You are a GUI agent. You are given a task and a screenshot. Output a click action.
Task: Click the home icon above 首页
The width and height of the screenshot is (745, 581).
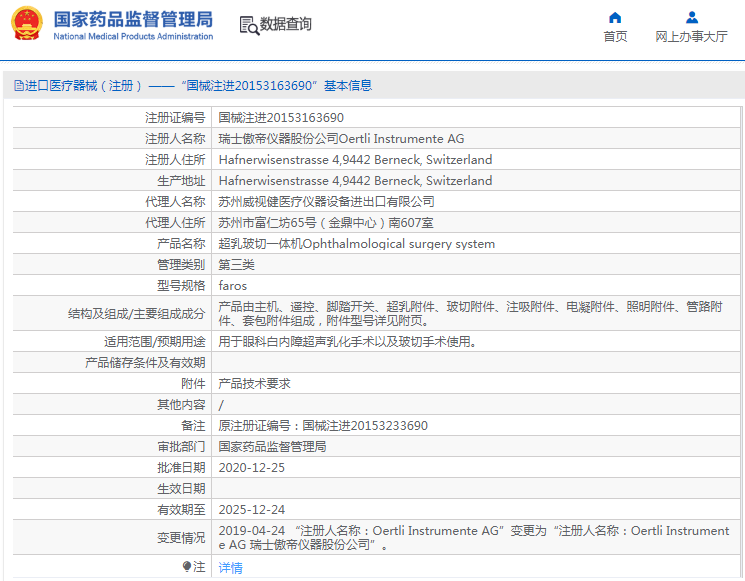pyautogui.click(x=615, y=18)
